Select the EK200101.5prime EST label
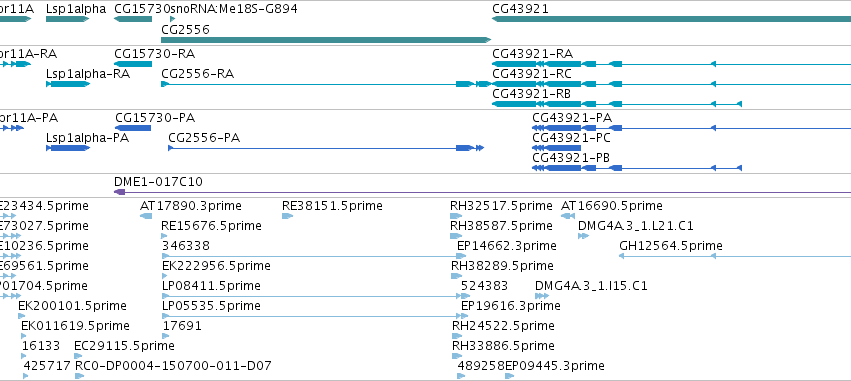851x381 pixels. click(x=72, y=306)
